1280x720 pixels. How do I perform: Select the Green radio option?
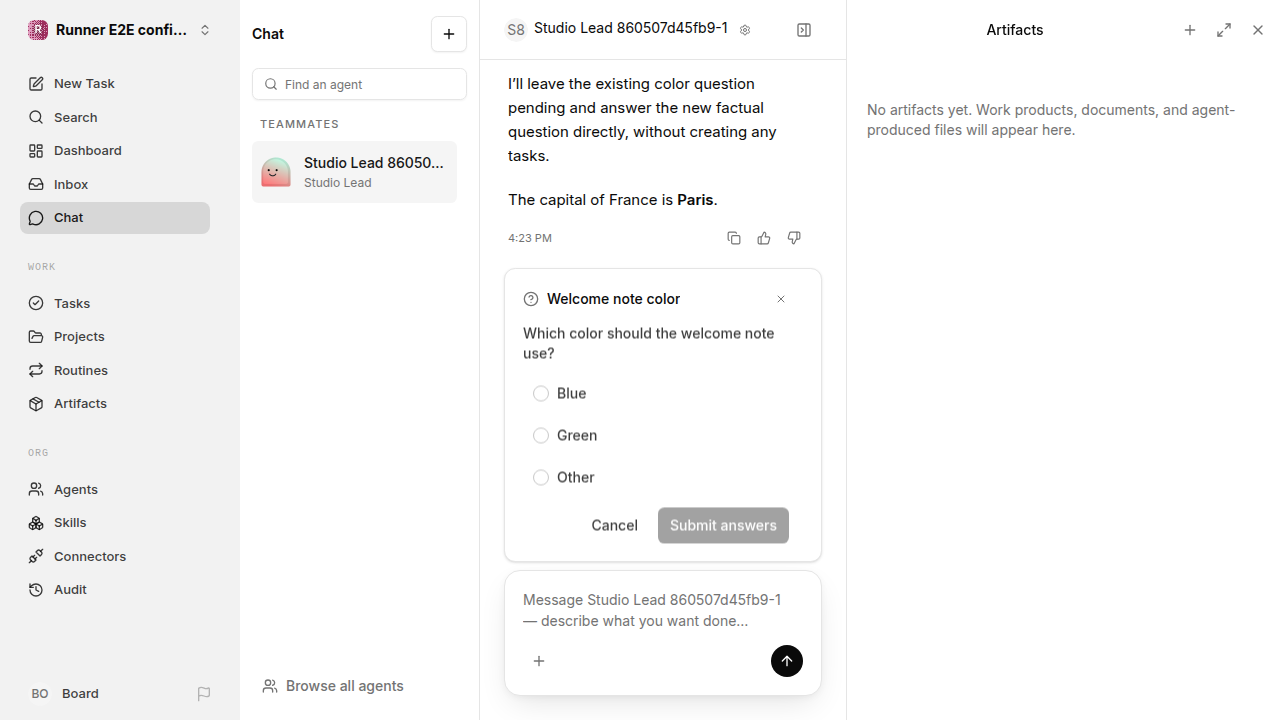[541, 436]
